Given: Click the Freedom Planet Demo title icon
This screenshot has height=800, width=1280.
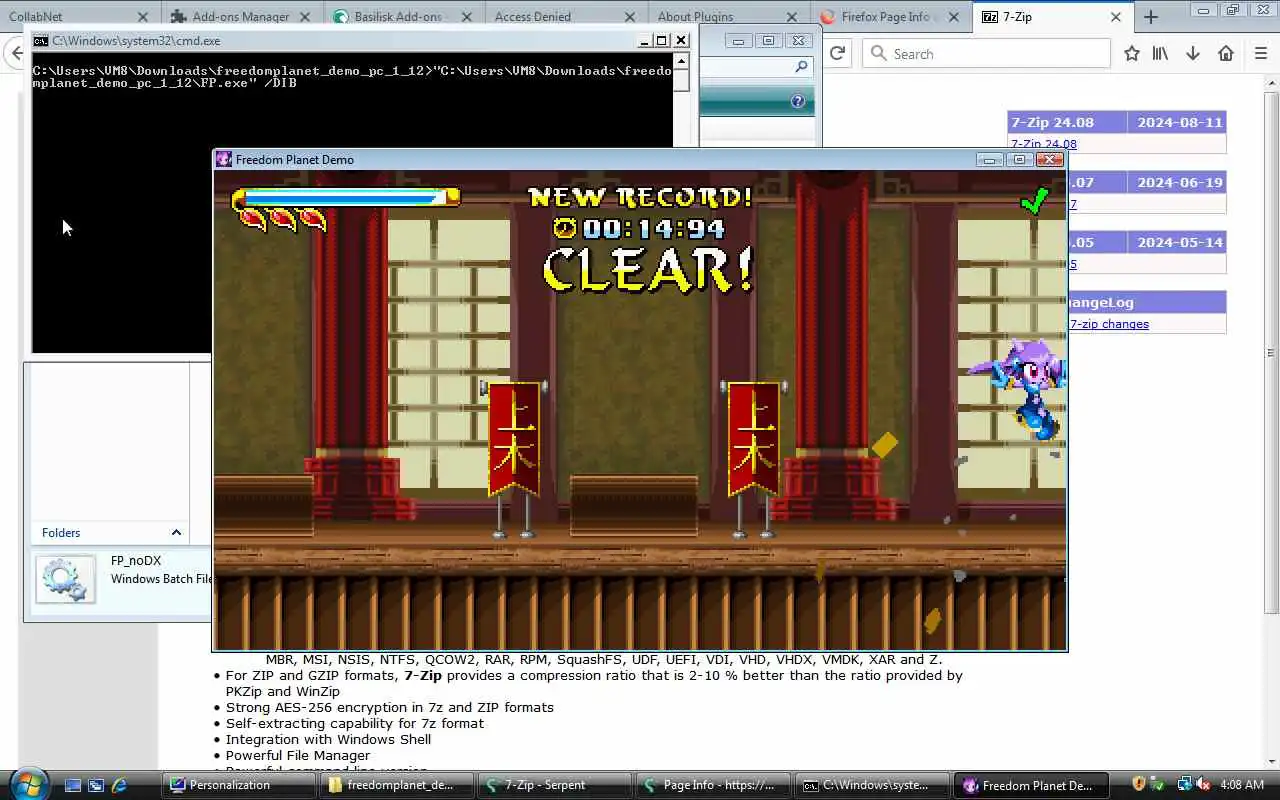Looking at the screenshot, I should click(224, 159).
